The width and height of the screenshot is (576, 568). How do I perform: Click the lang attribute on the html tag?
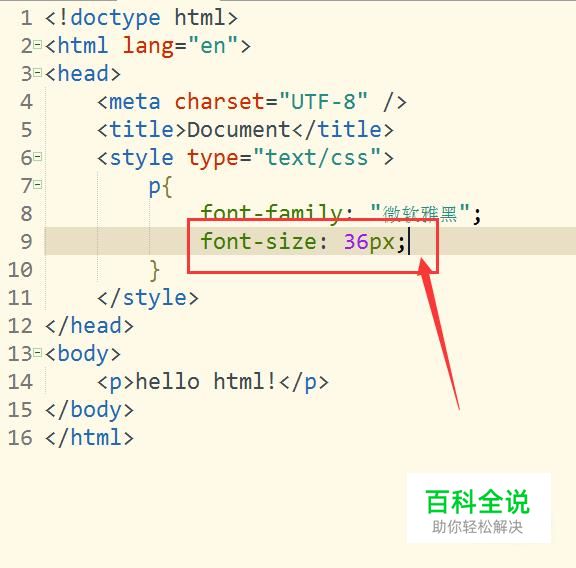pyautogui.click(x=148, y=46)
